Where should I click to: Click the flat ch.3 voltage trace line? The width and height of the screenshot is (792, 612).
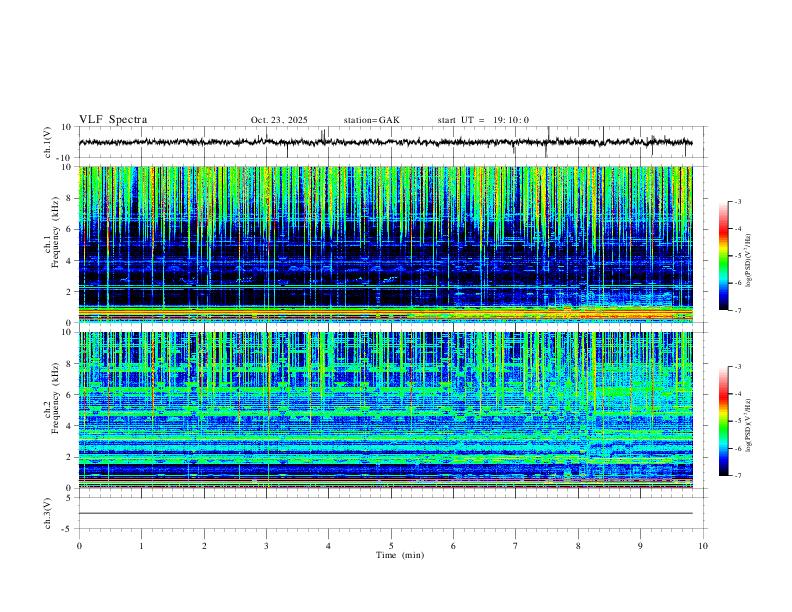point(386,513)
